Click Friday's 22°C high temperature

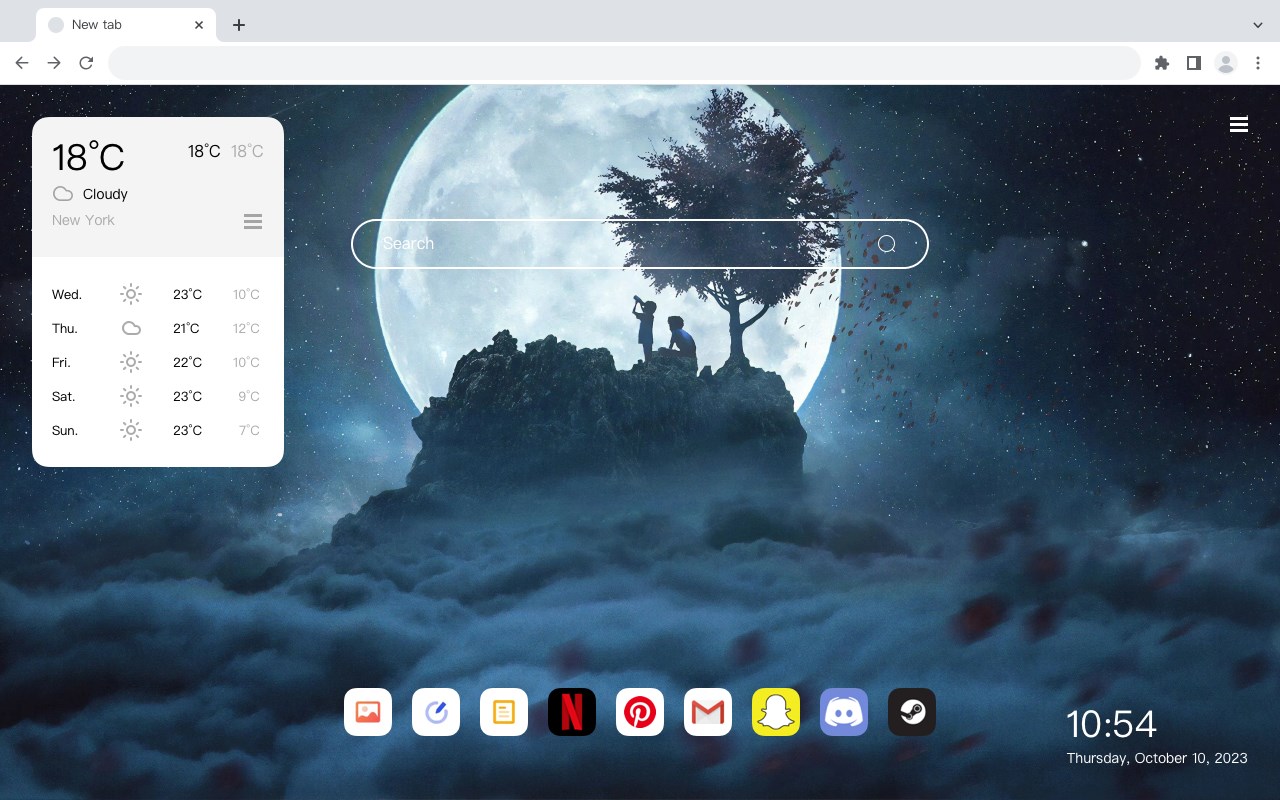tap(187, 362)
